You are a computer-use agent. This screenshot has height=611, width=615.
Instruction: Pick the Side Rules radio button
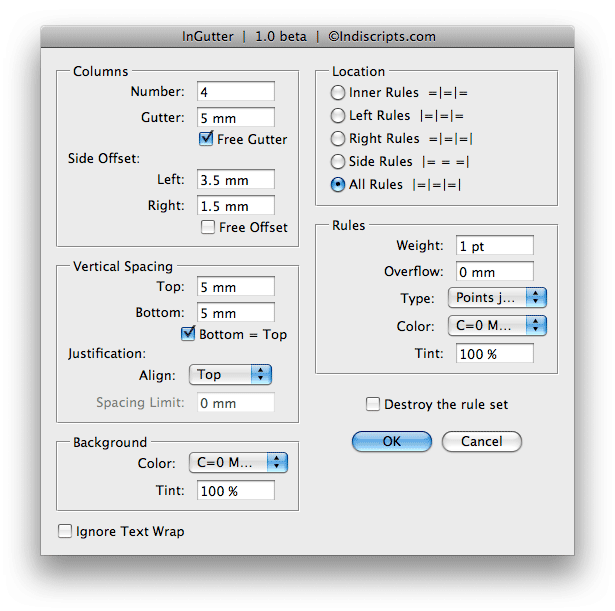click(339, 162)
